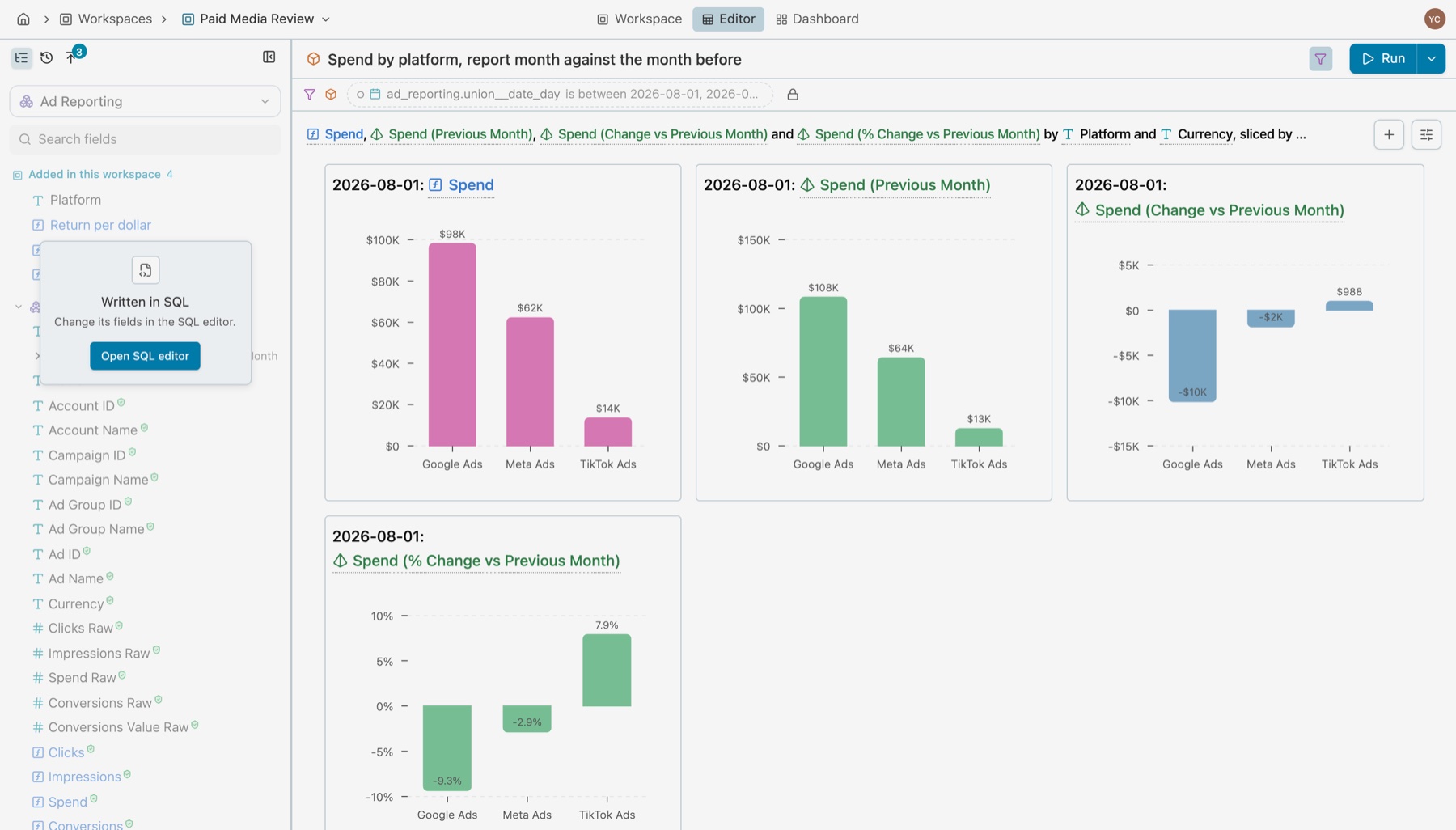This screenshot has width=1456, height=830.
Task: Go to the home icon in breadcrumb
Action: tap(23, 19)
